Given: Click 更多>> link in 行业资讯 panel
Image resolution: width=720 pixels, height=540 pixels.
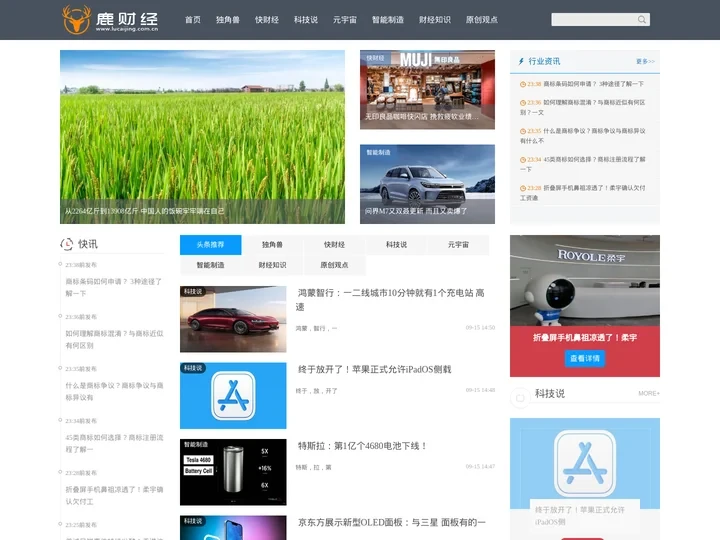Looking at the screenshot, I should (645, 62).
